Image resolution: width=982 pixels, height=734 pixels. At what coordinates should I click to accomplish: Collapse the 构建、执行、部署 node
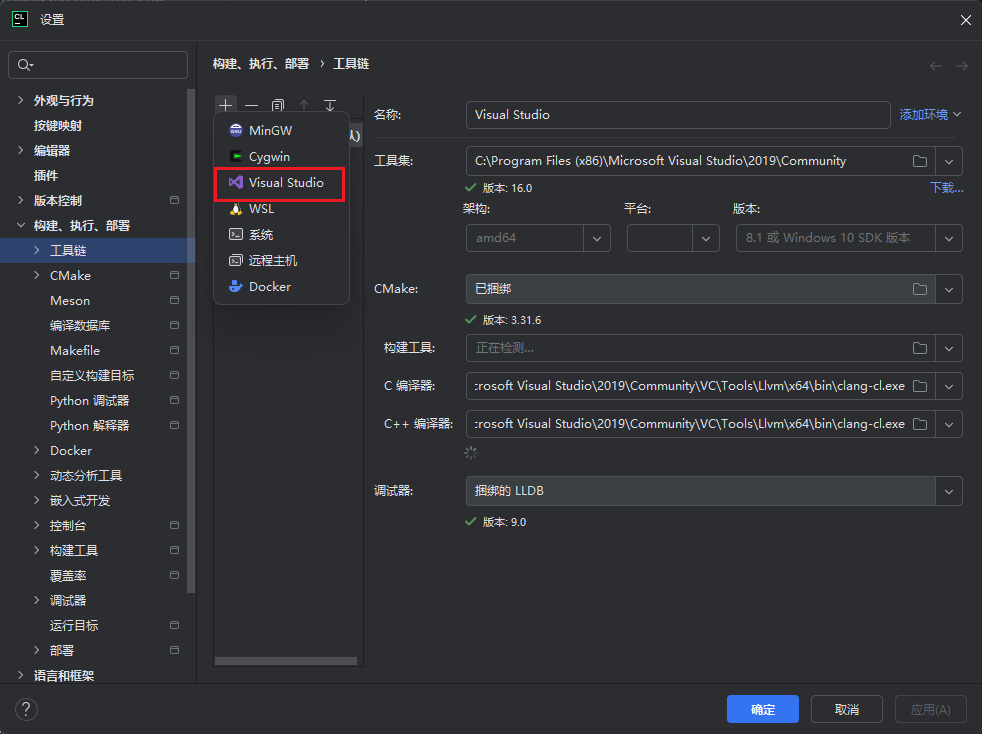21,225
